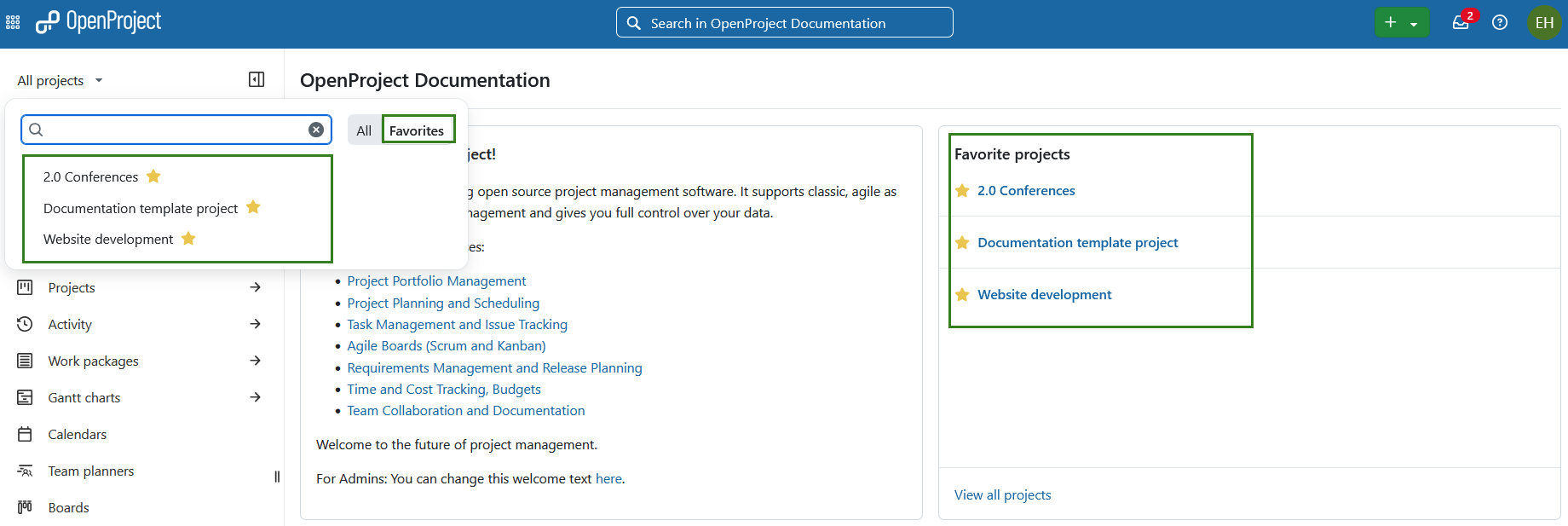Click the Boards icon
Viewport: 1568px width, 526px height.
pos(25,507)
